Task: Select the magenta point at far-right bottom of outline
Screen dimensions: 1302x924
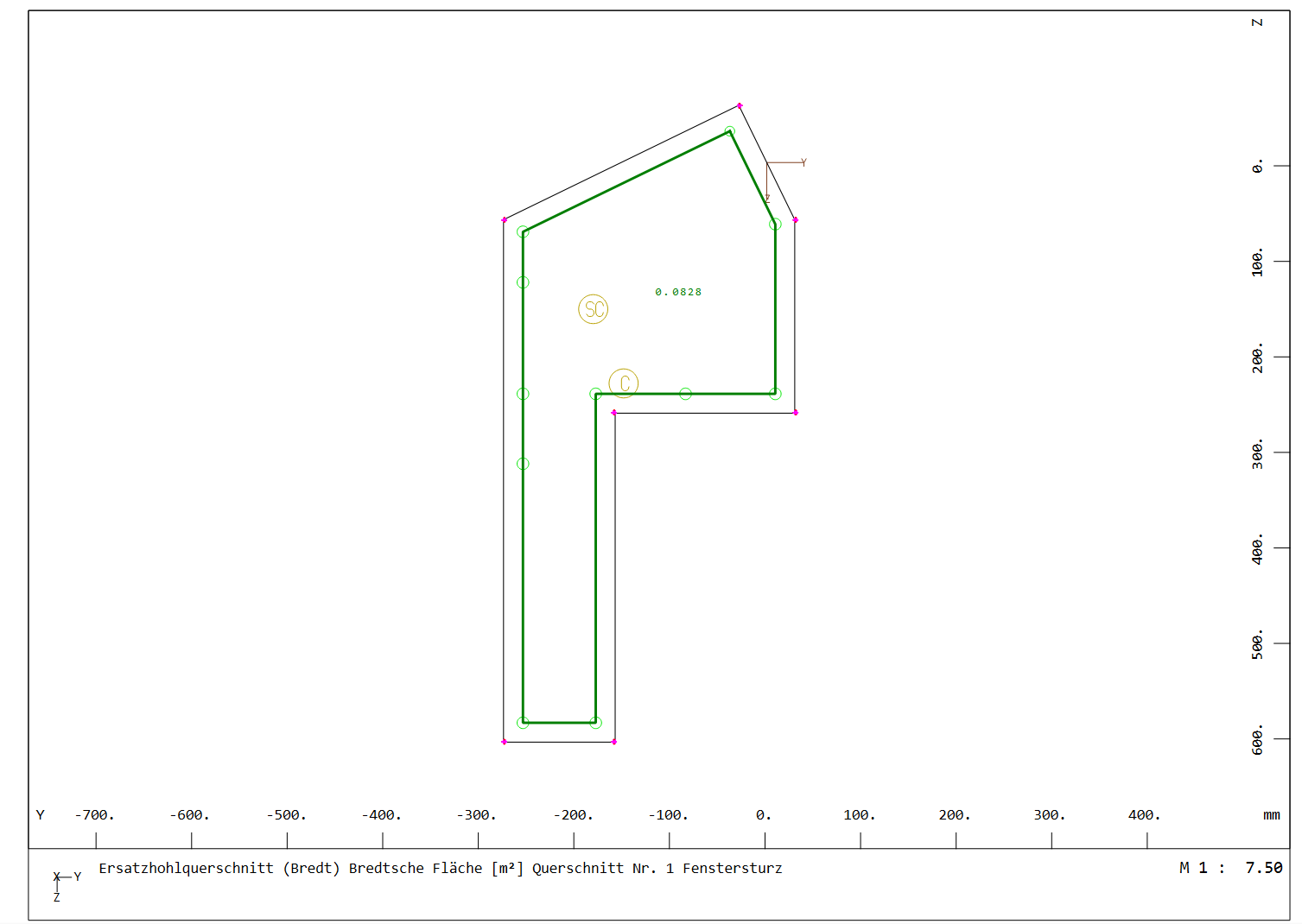Action: [796, 413]
